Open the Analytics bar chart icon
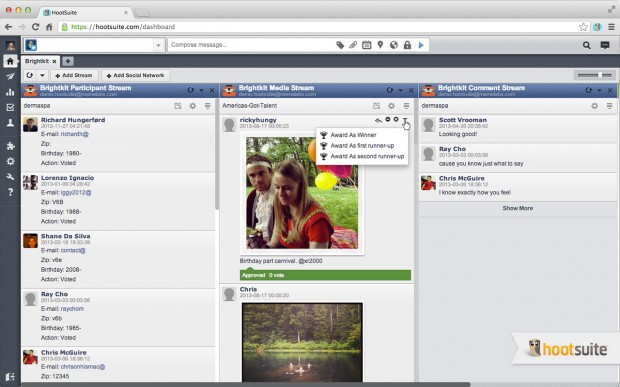The width and height of the screenshot is (620, 387). point(10,92)
